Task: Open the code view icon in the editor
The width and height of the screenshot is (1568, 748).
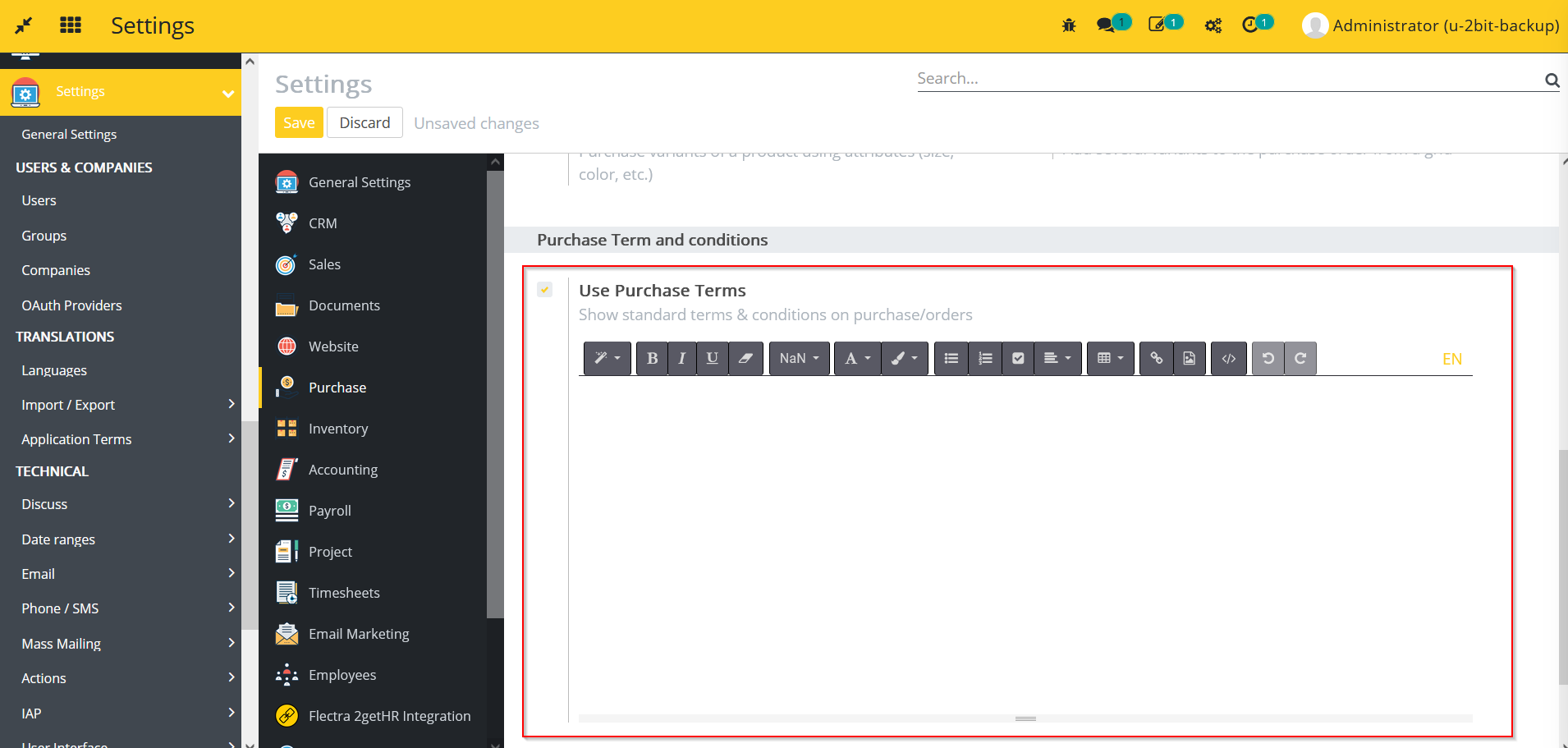Action: [1228, 358]
